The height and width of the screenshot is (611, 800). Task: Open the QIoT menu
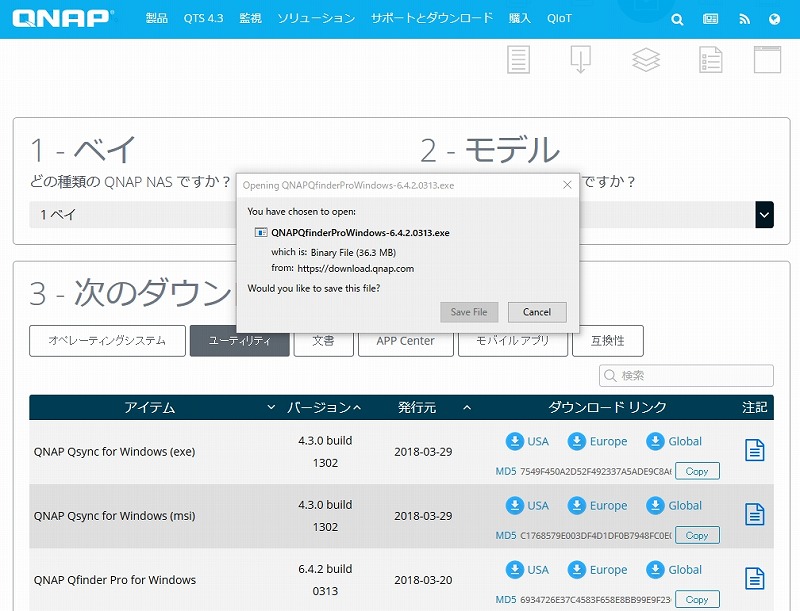pyautogui.click(x=559, y=18)
